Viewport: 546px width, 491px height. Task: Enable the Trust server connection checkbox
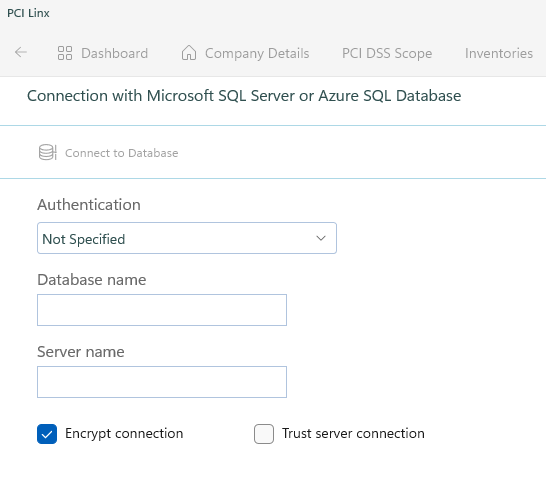pyautogui.click(x=264, y=434)
